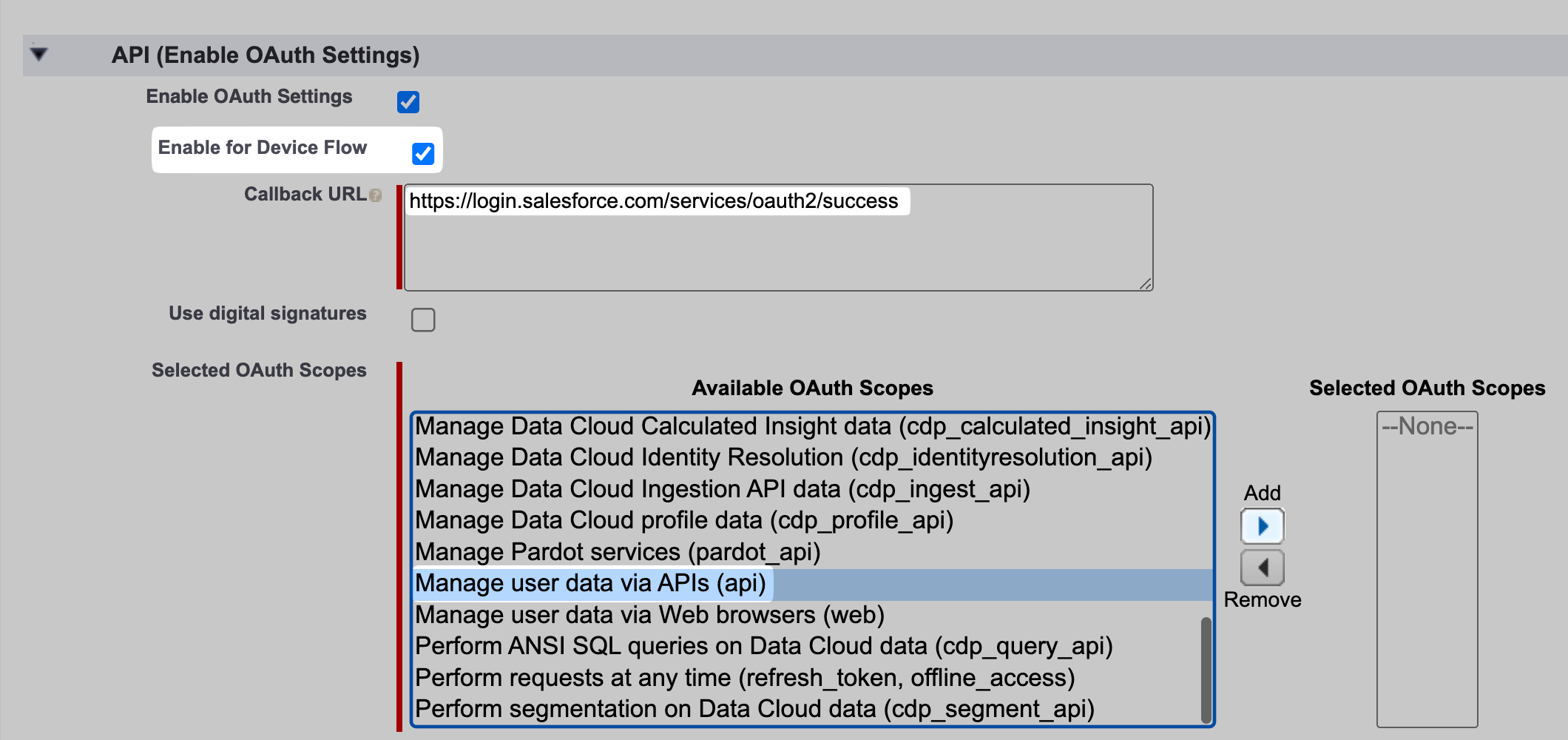1568x740 pixels.
Task: Select Manage Data Cloud Ingestion API data scope
Action: coord(722,489)
